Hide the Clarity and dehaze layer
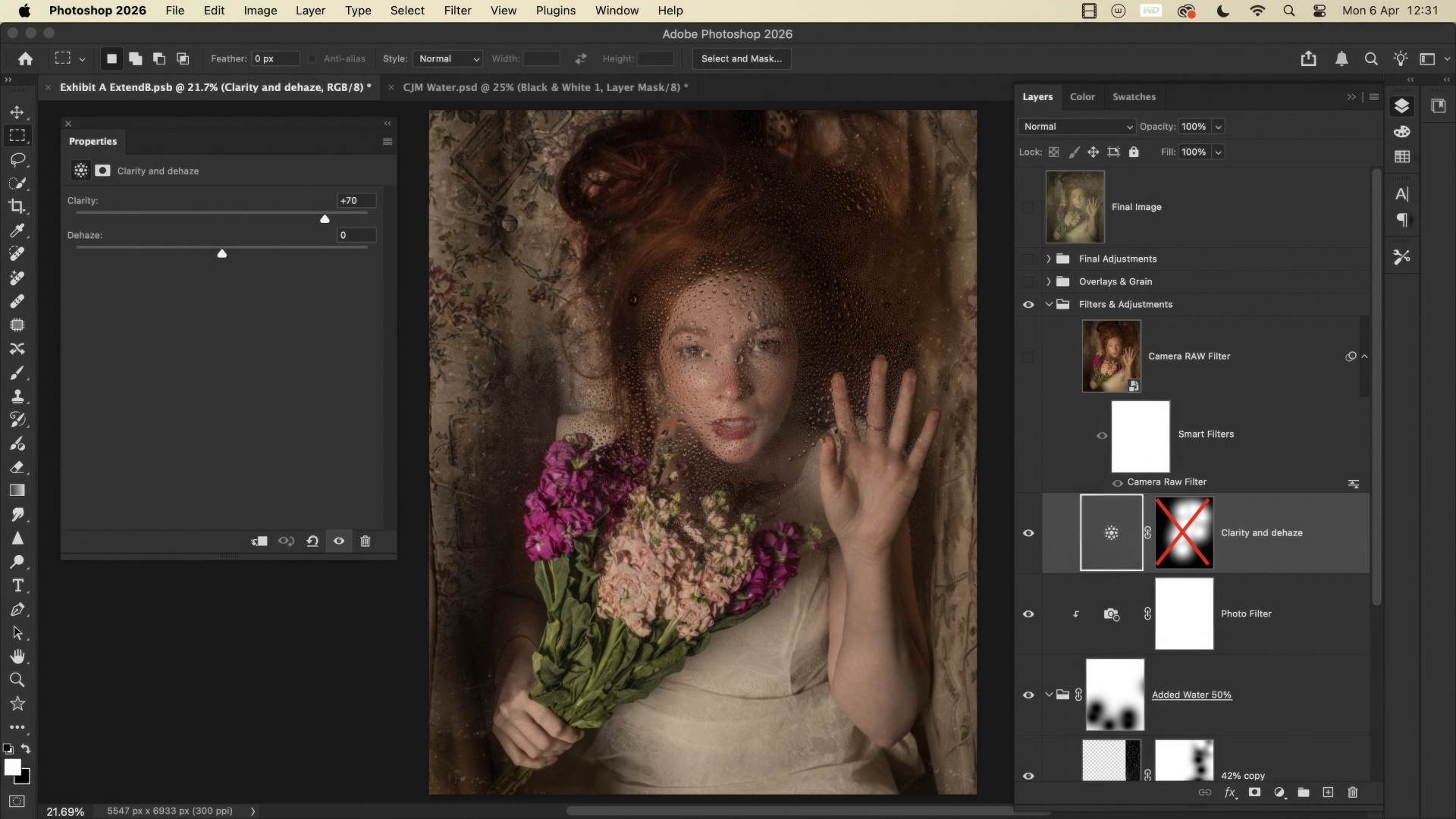Image resolution: width=1456 pixels, height=819 pixels. click(1028, 533)
